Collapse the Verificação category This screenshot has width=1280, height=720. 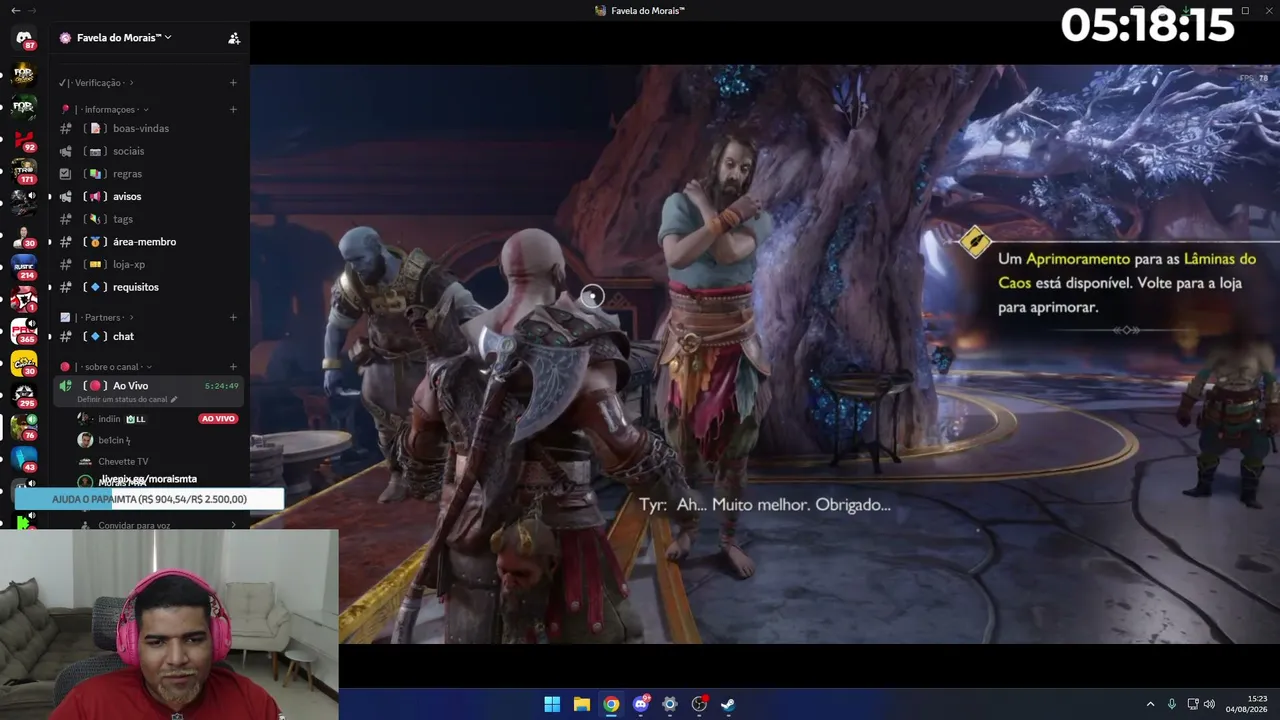tap(96, 83)
